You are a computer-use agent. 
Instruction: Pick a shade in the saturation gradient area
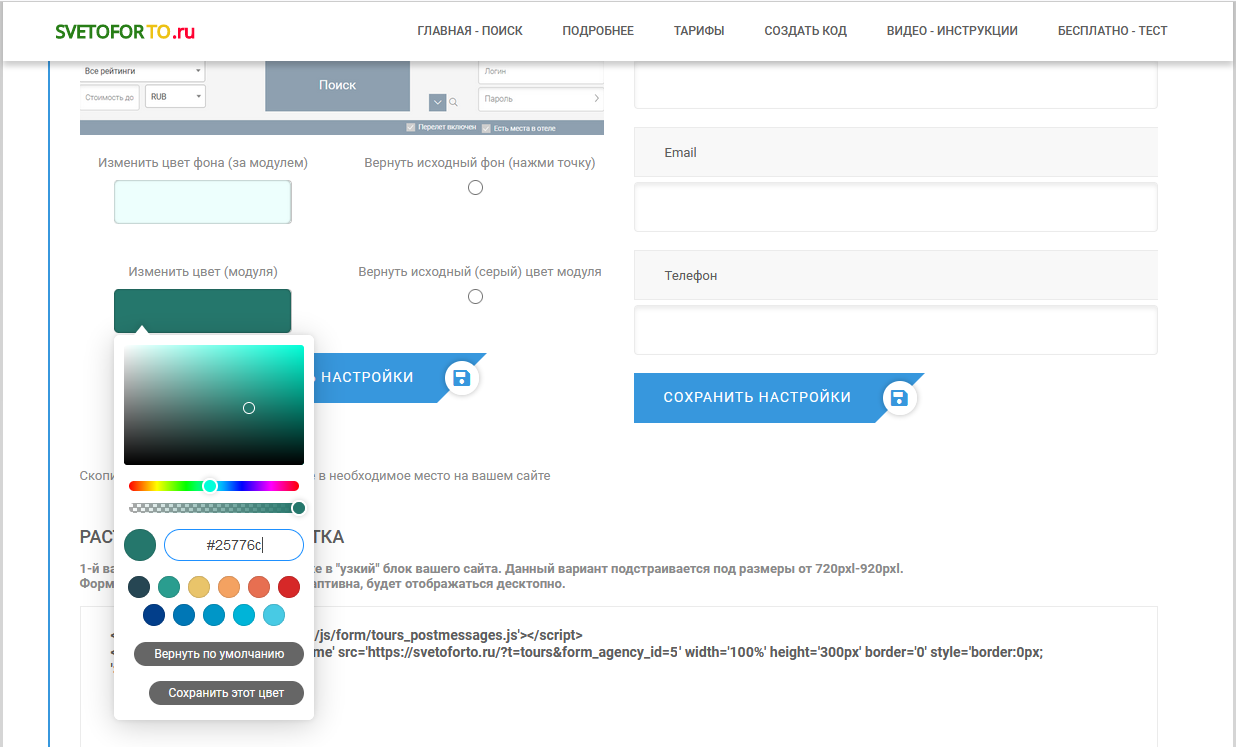coord(214,405)
